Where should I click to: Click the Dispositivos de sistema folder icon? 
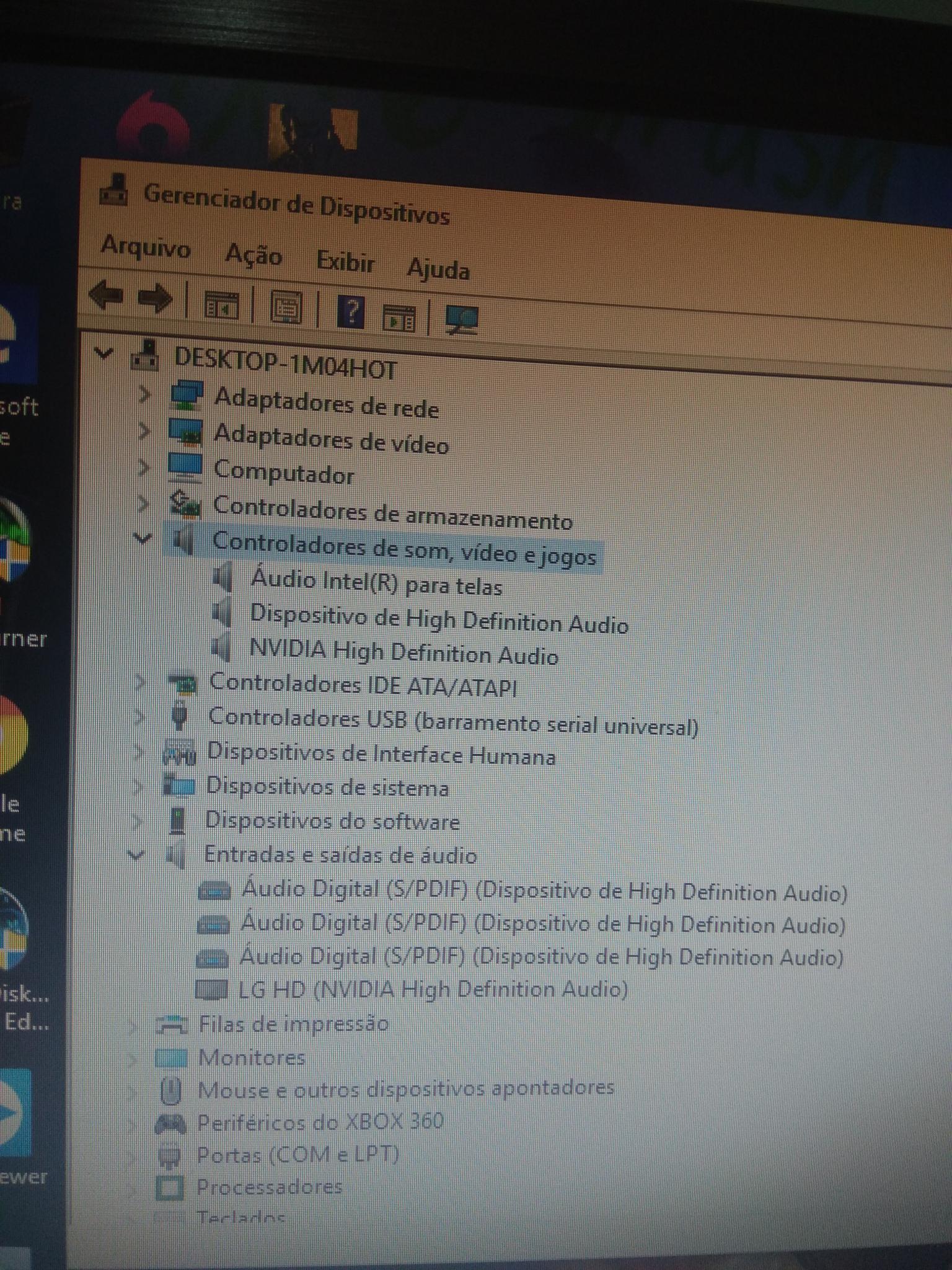pos(178,786)
